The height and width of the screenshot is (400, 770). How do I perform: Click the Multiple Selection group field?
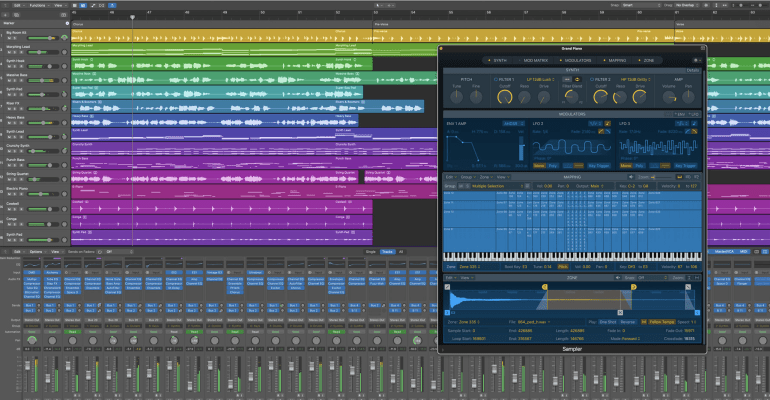pyautogui.click(x=496, y=187)
